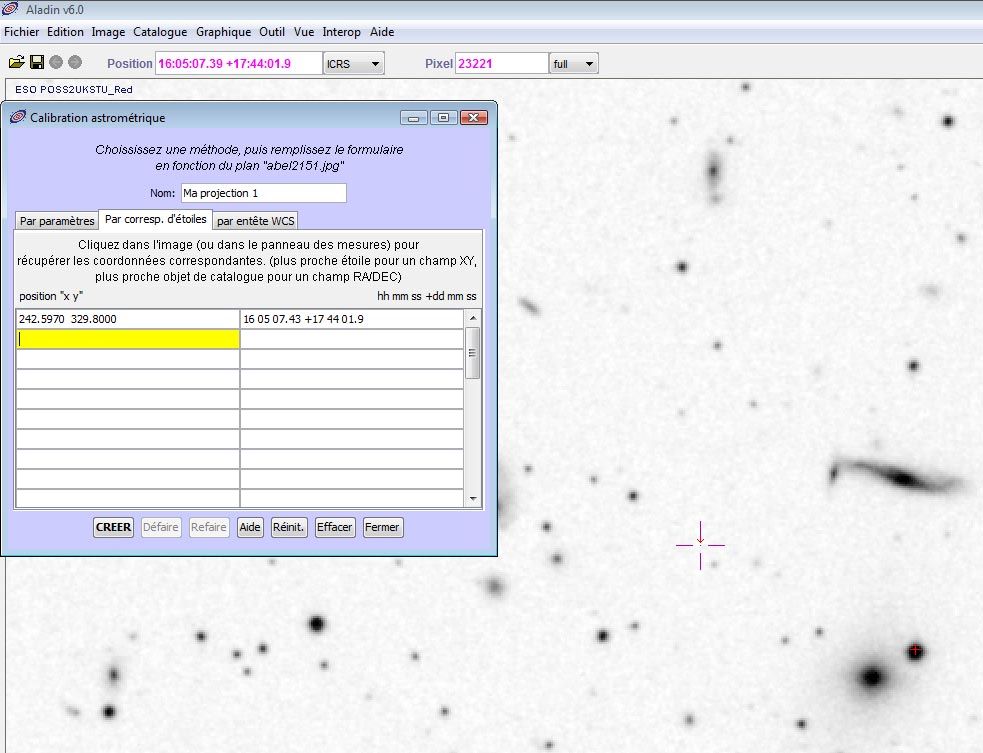Click the CREER button
Image resolution: width=983 pixels, height=753 pixels.
point(113,527)
